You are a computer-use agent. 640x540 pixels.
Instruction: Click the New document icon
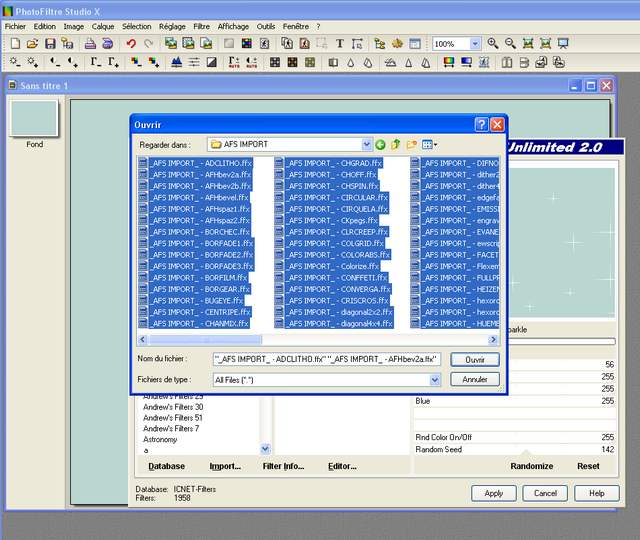pos(15,43)
